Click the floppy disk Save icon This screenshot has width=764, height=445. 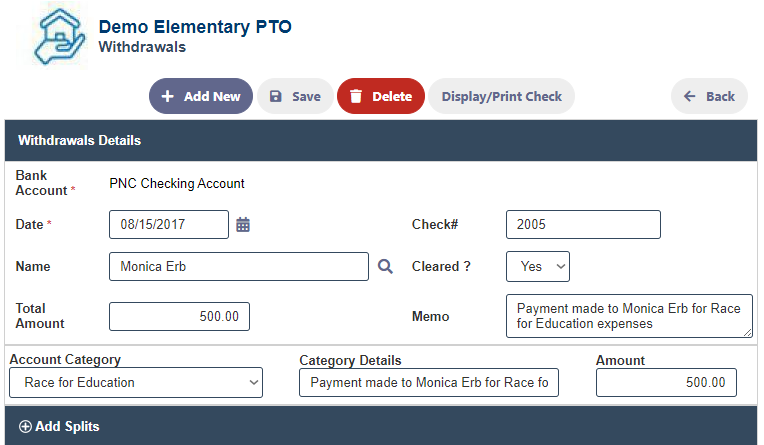pyautogui.click(x=276, y=96)
